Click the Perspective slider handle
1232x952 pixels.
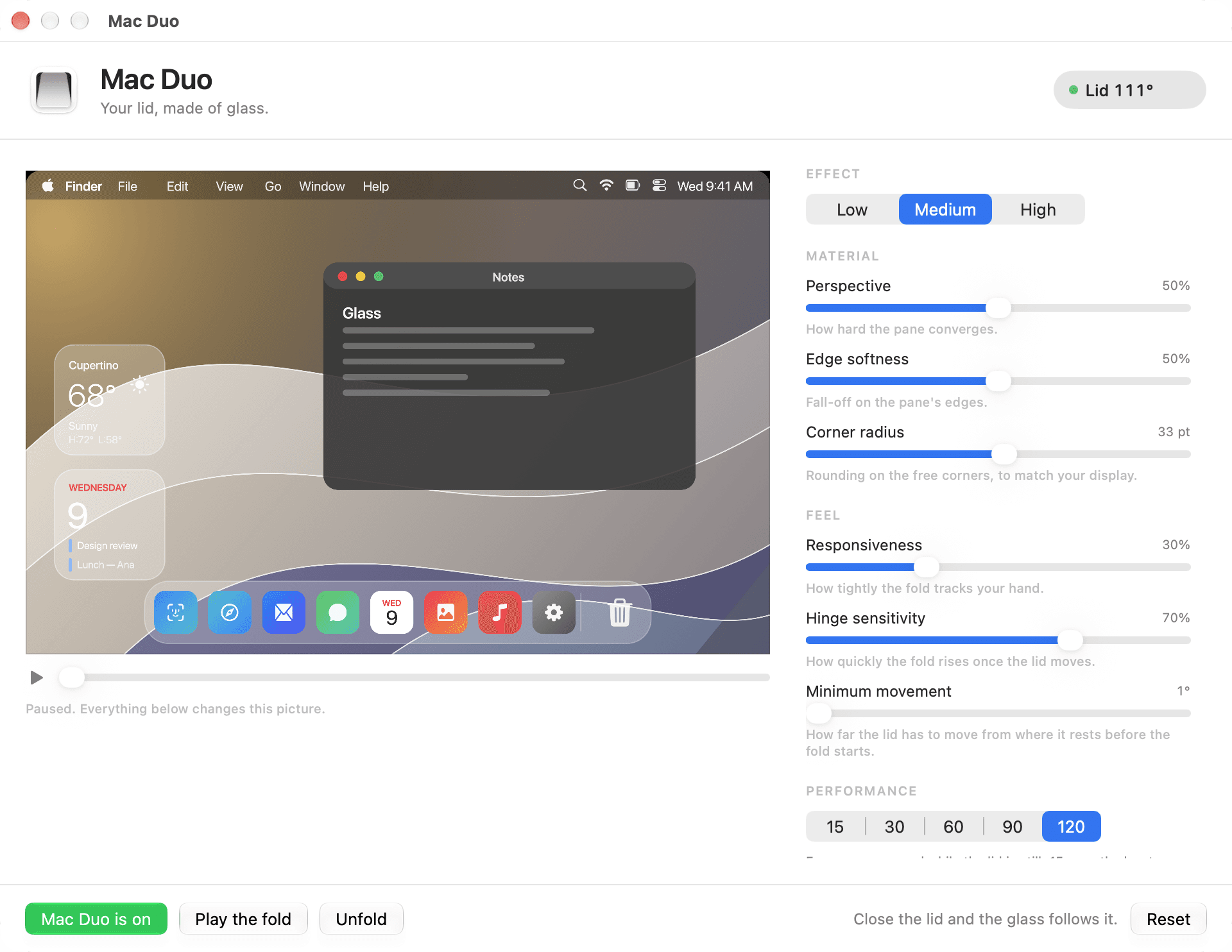[x=998, y=308]
